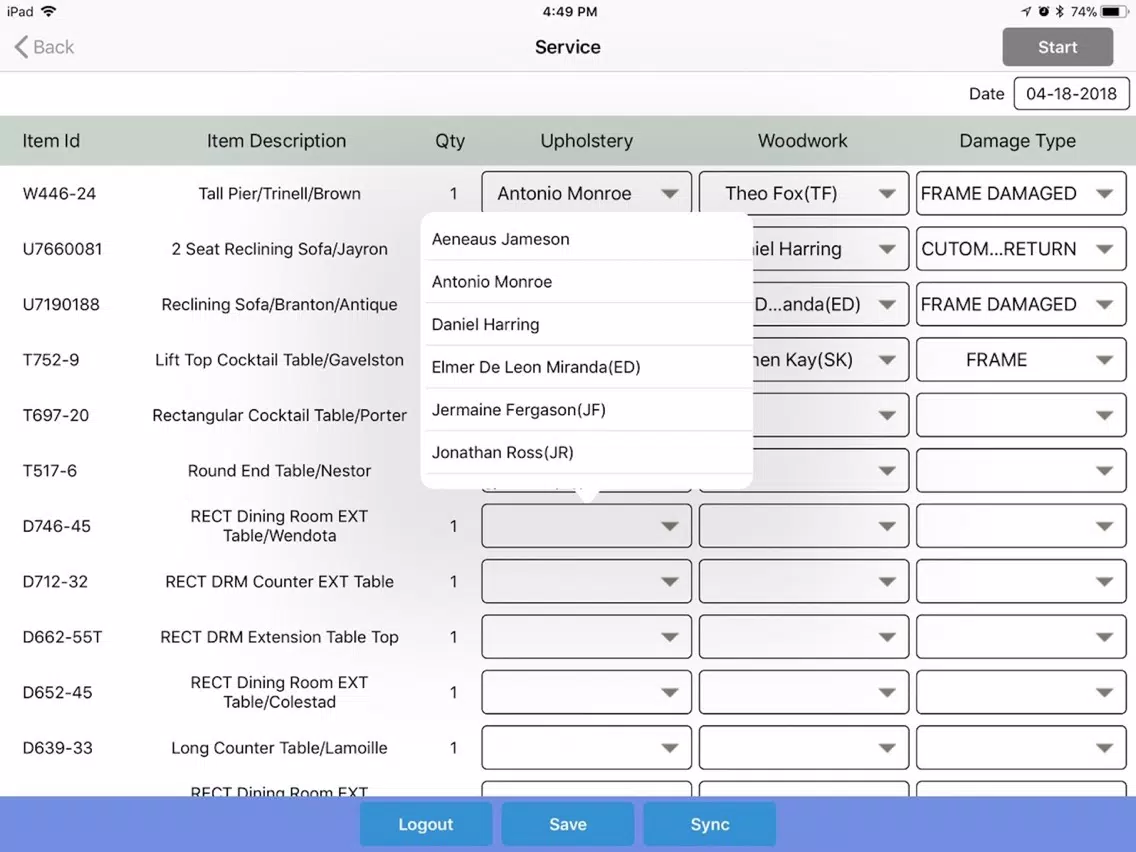Open the FRAME damage dropdown for T752-9
Viewport: 1136px width, 852px height.
point(1021,360)
